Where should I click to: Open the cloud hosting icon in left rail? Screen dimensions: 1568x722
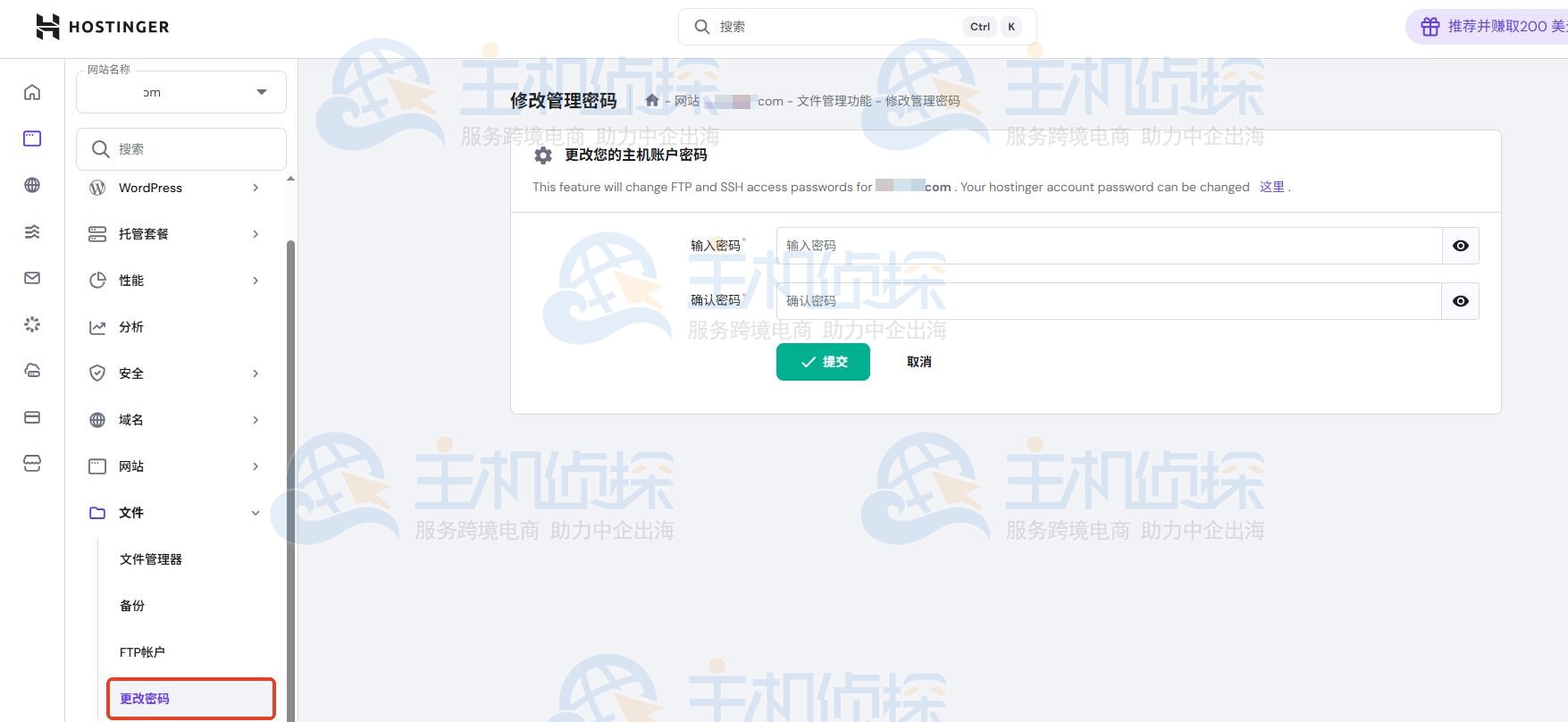point(32,371)
